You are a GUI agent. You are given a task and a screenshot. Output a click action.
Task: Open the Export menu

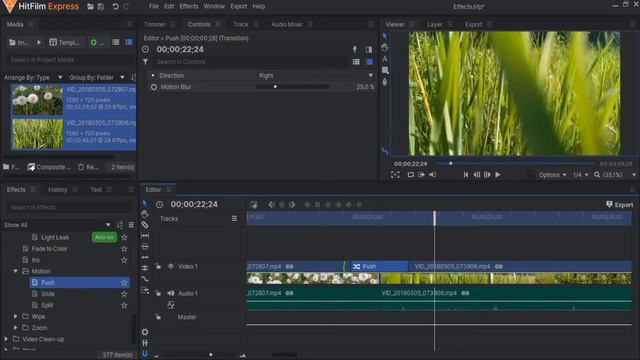click(x=238, y=6)
